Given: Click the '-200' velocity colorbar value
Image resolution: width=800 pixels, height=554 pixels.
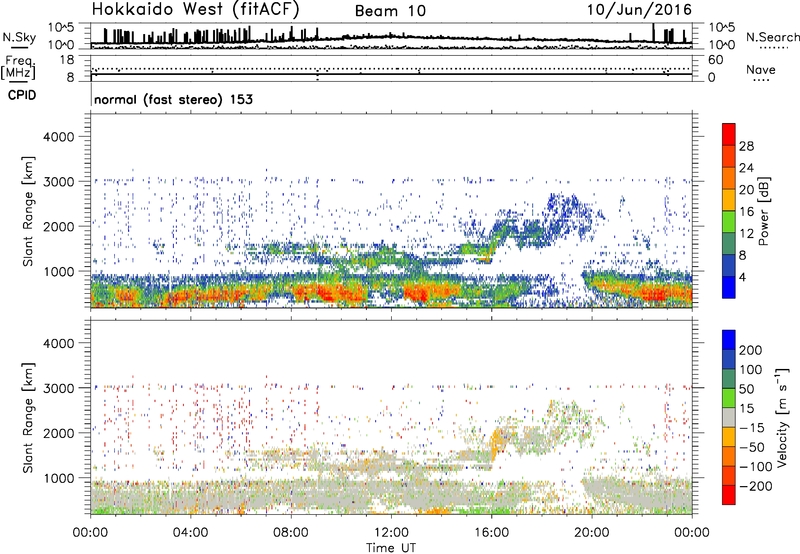Looking at the screenshot, I should tap(756, 486).
